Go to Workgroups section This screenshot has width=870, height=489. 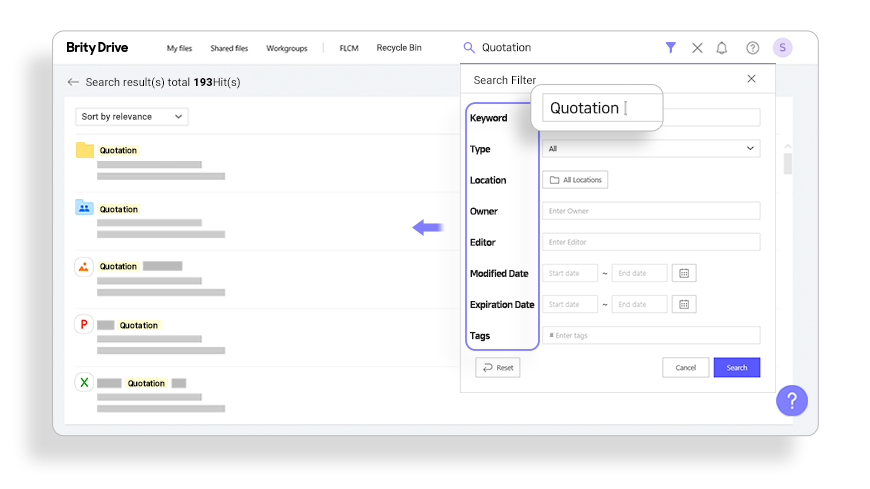click(286, 48)
